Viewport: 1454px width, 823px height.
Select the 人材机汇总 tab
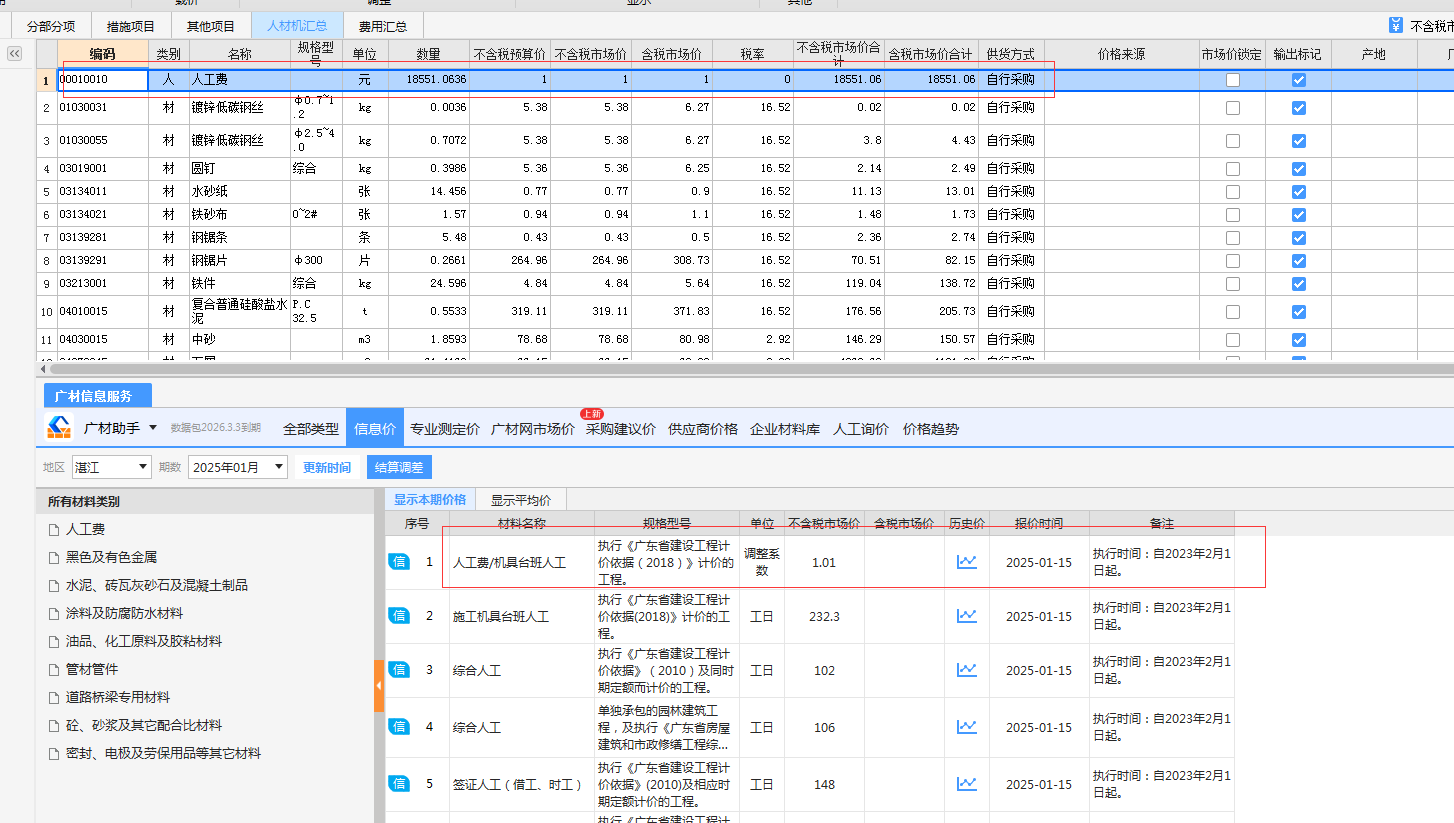297,26
